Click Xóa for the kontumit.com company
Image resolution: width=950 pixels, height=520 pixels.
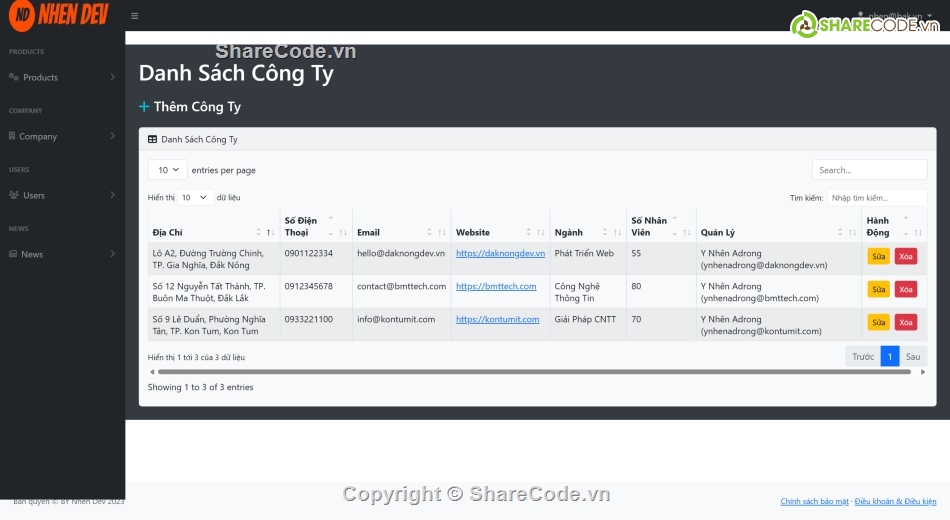click(x=906, y=322)
